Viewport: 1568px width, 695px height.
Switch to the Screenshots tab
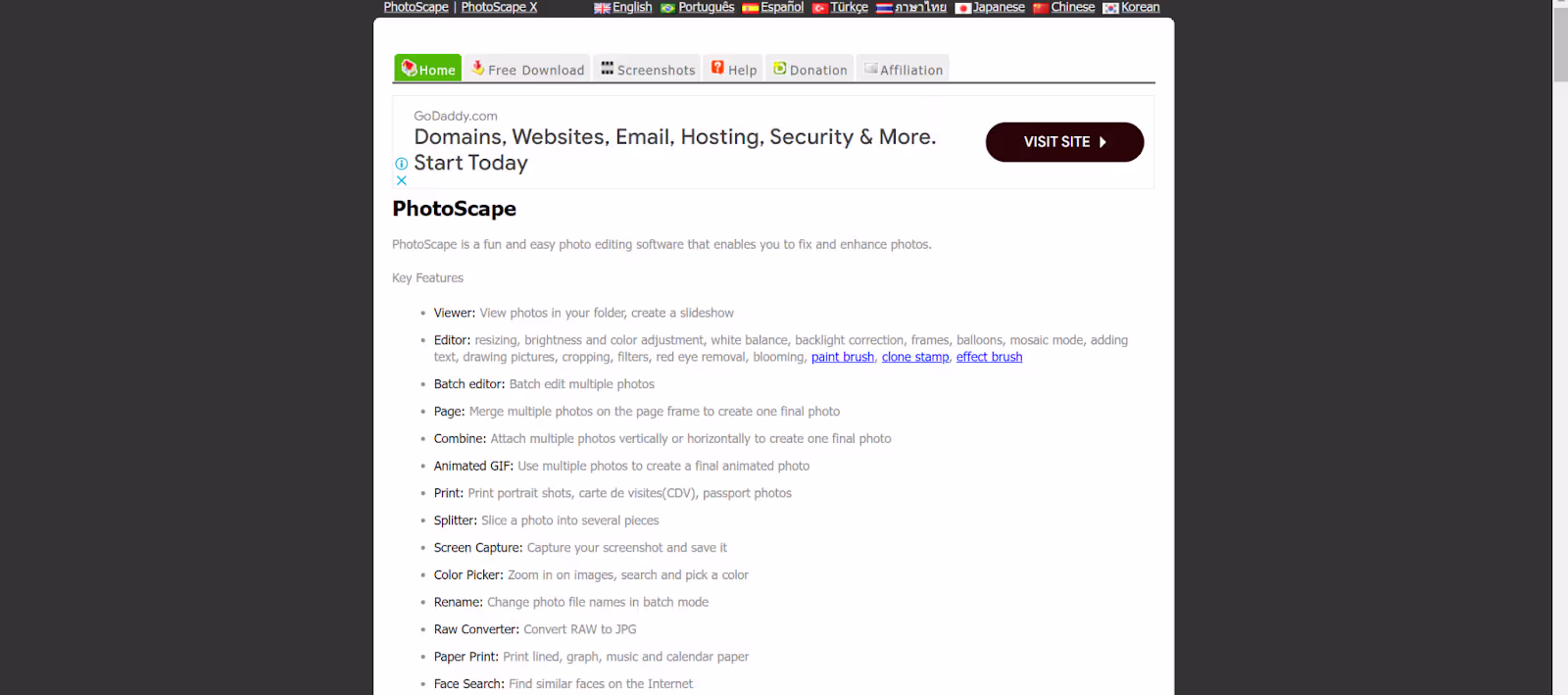[647, 69]
